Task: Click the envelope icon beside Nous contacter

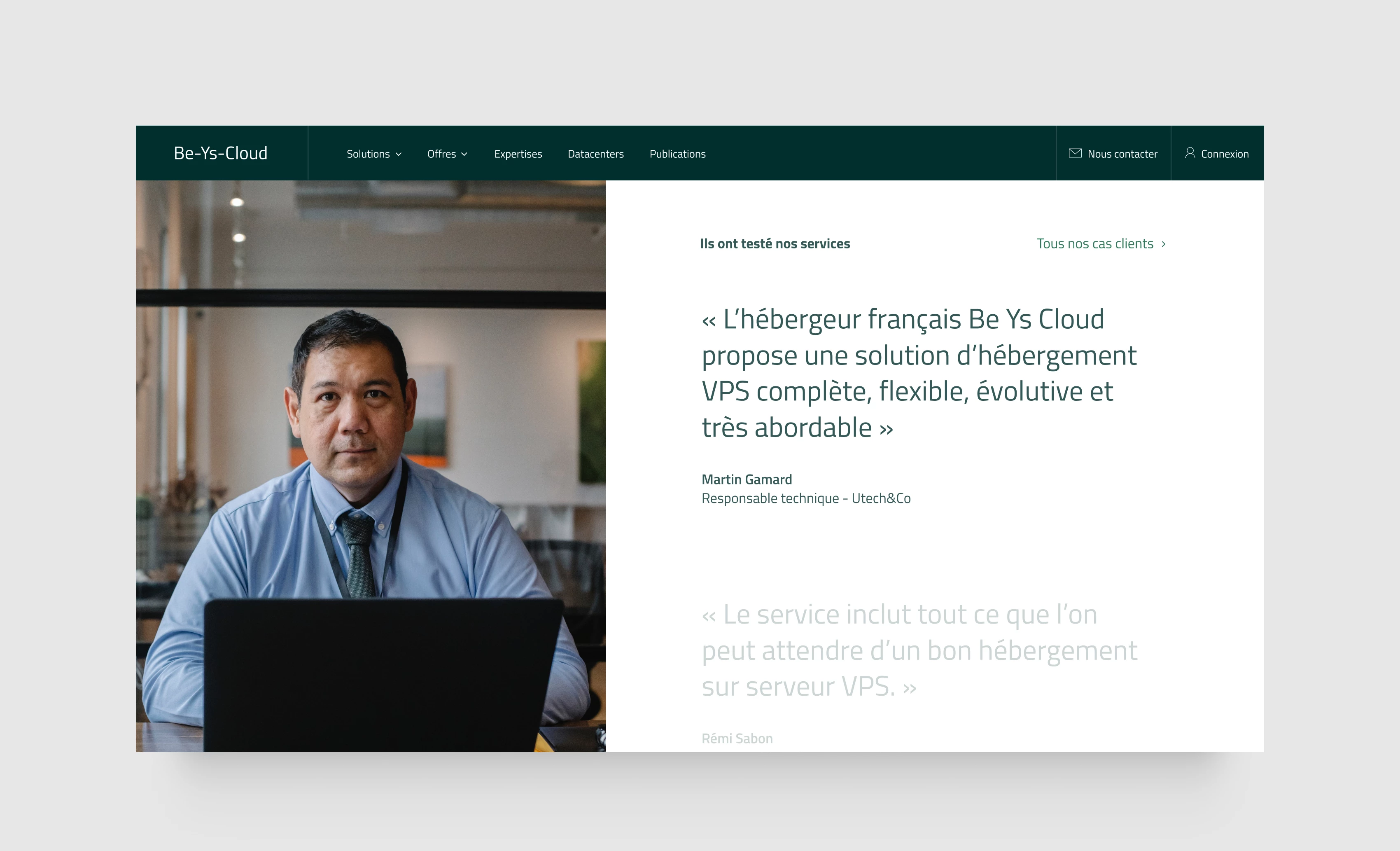Action: [x=1075, y=154]
